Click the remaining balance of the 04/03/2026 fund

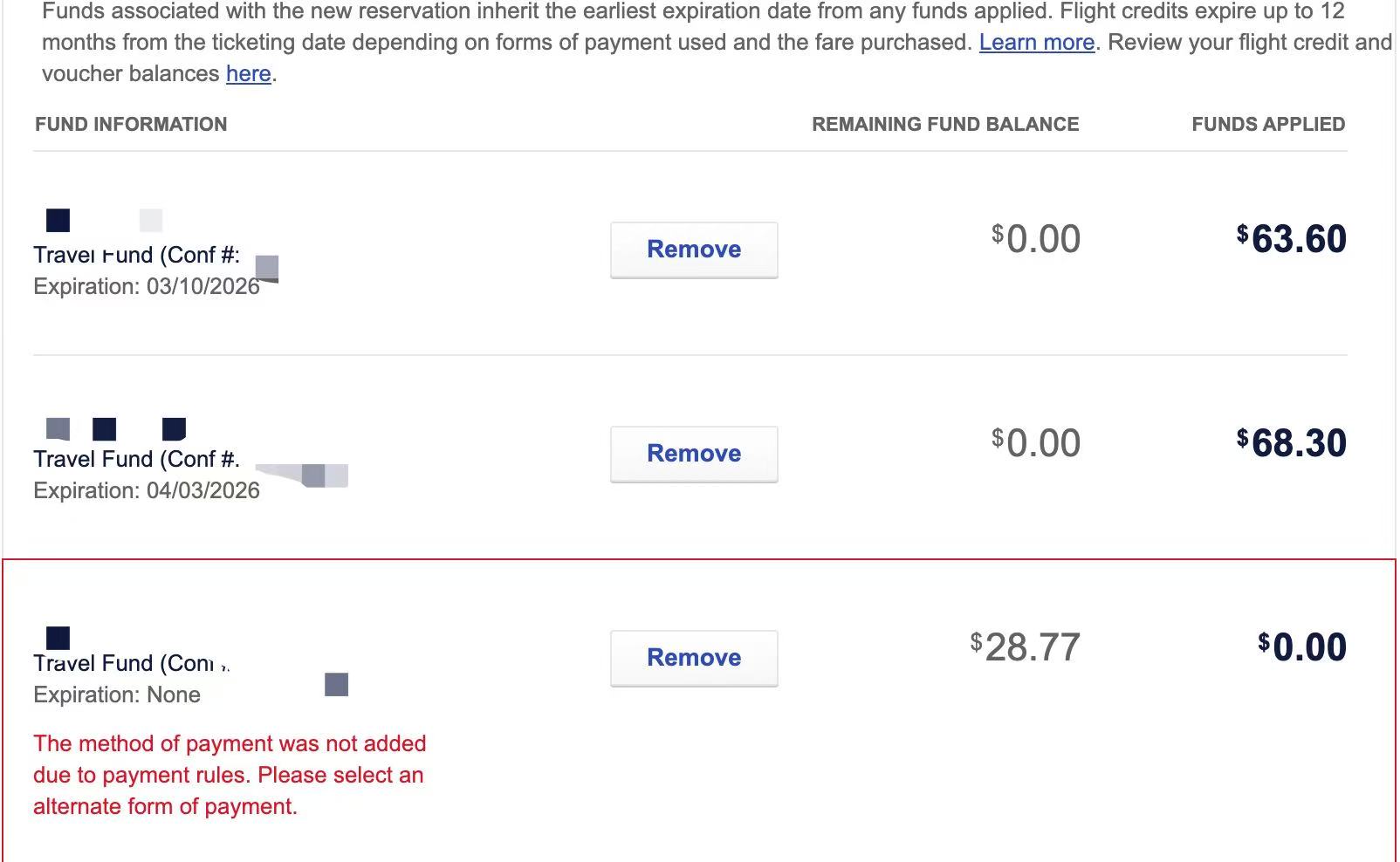1036,443
